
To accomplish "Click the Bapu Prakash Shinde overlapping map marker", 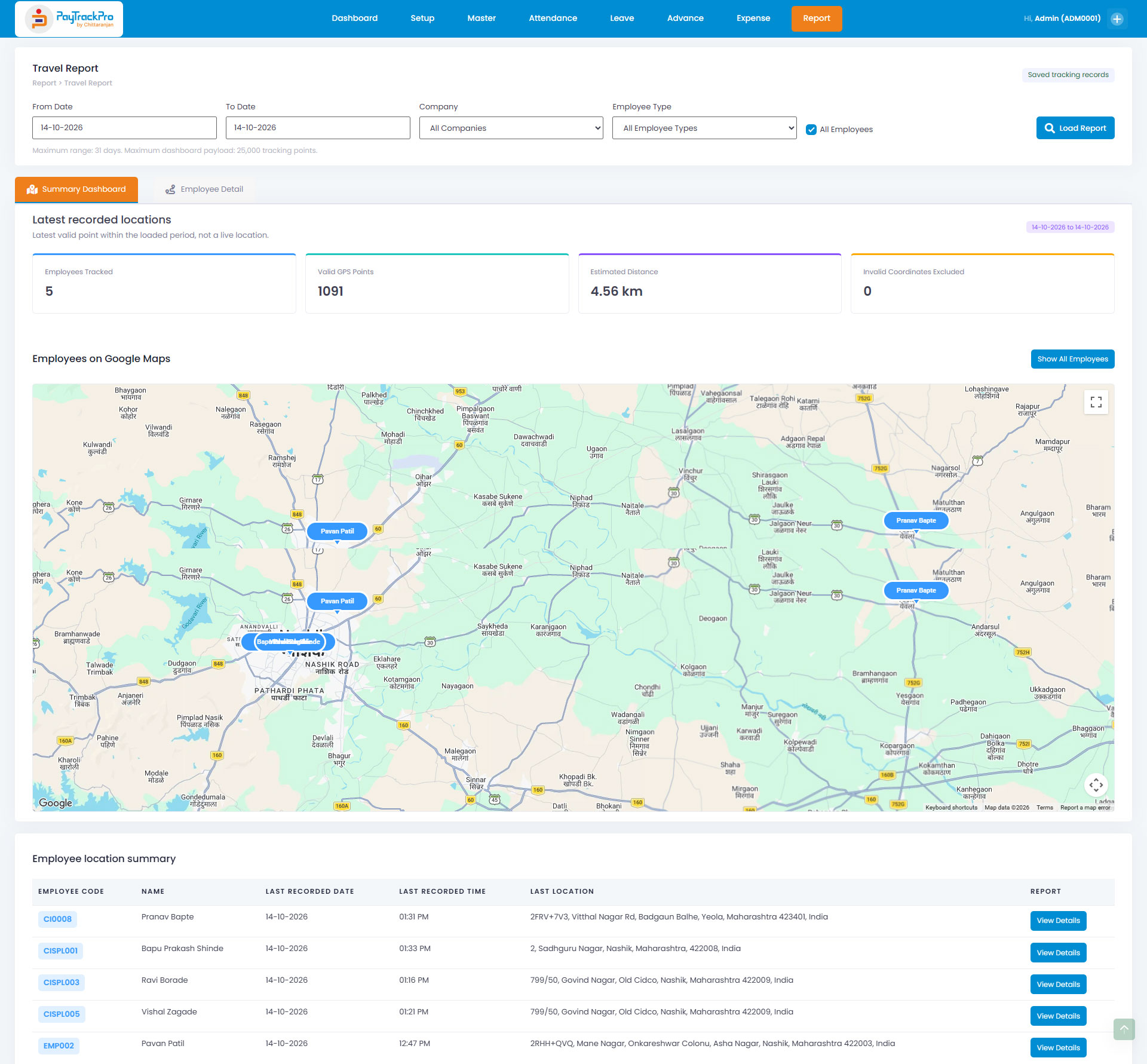I will coord(289,642).
